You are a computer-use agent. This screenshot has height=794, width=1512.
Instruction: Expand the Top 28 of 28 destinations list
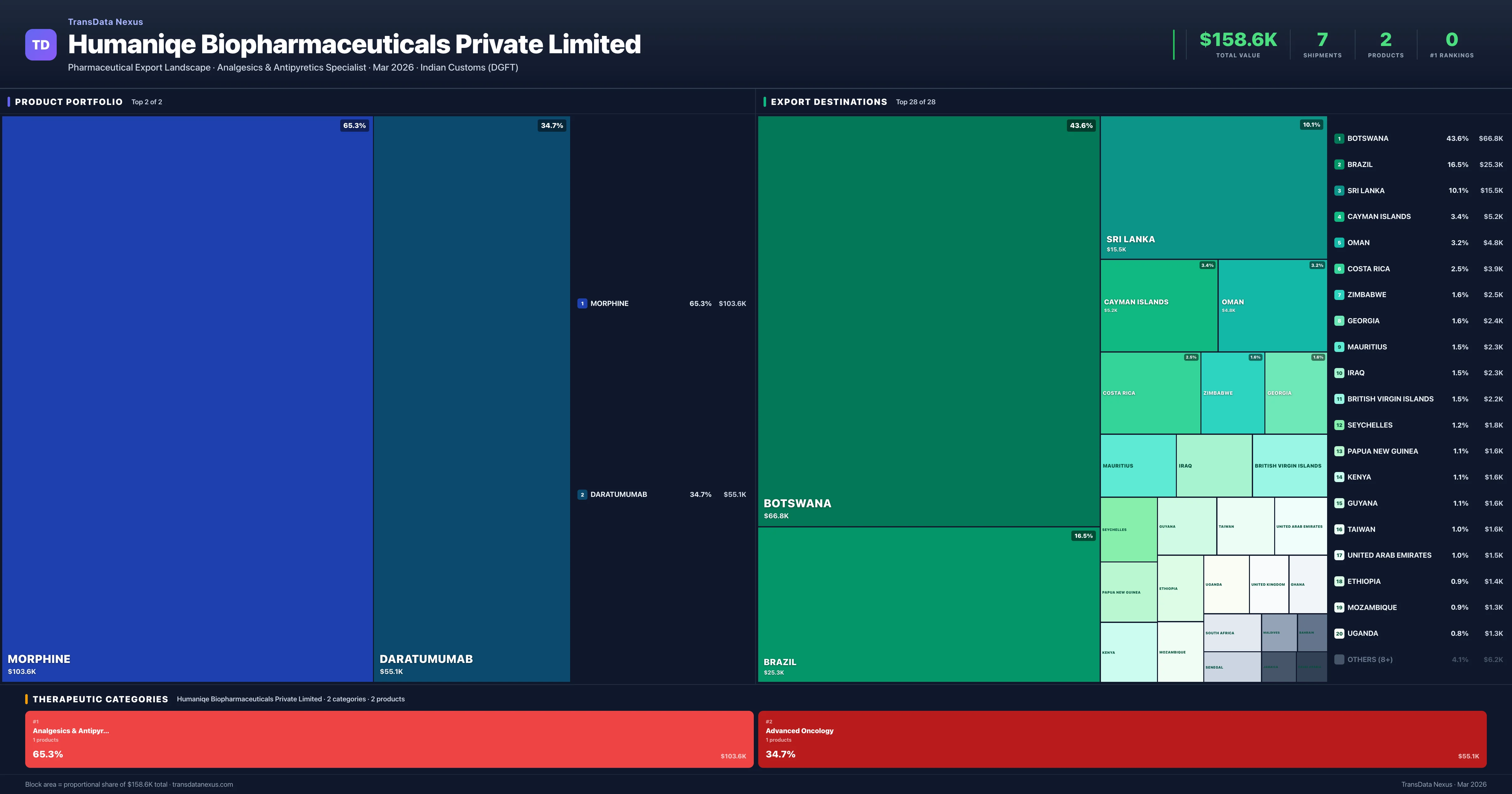pyautogui.click(x=915, y=101)
